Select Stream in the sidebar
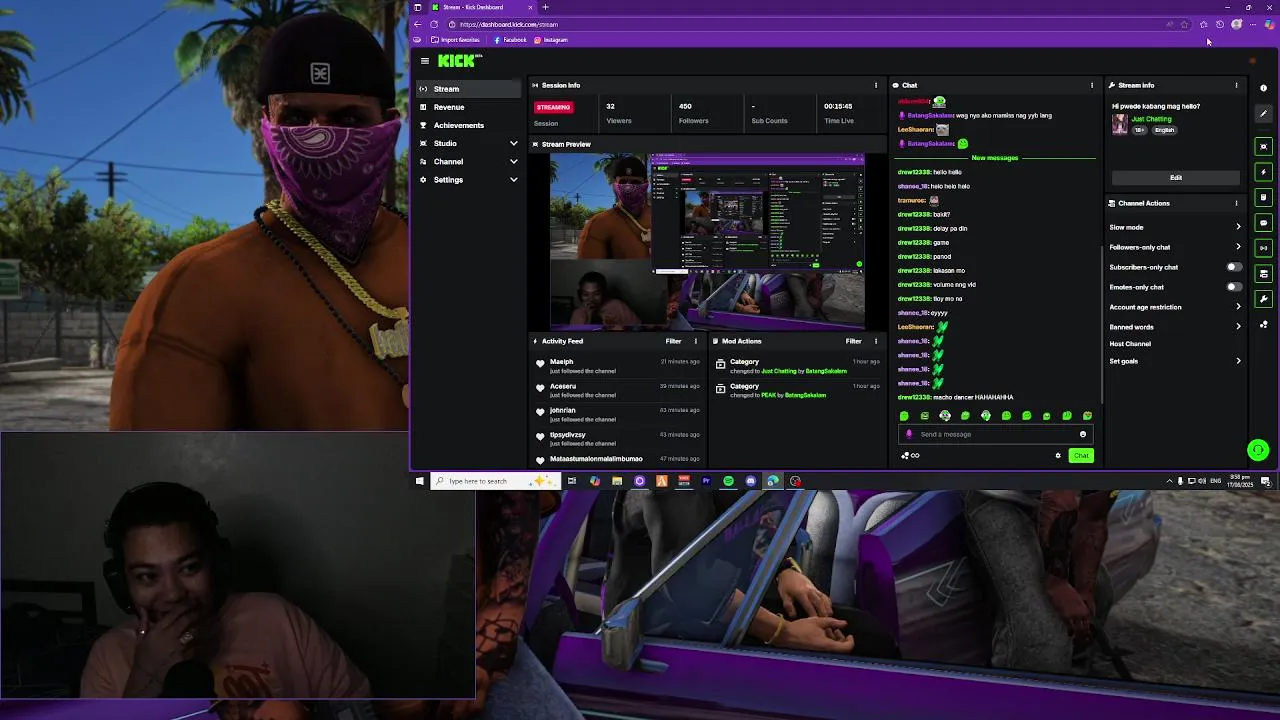This screenshot has height=720, width=1280. pyautogui.click(x=468, y=89)
